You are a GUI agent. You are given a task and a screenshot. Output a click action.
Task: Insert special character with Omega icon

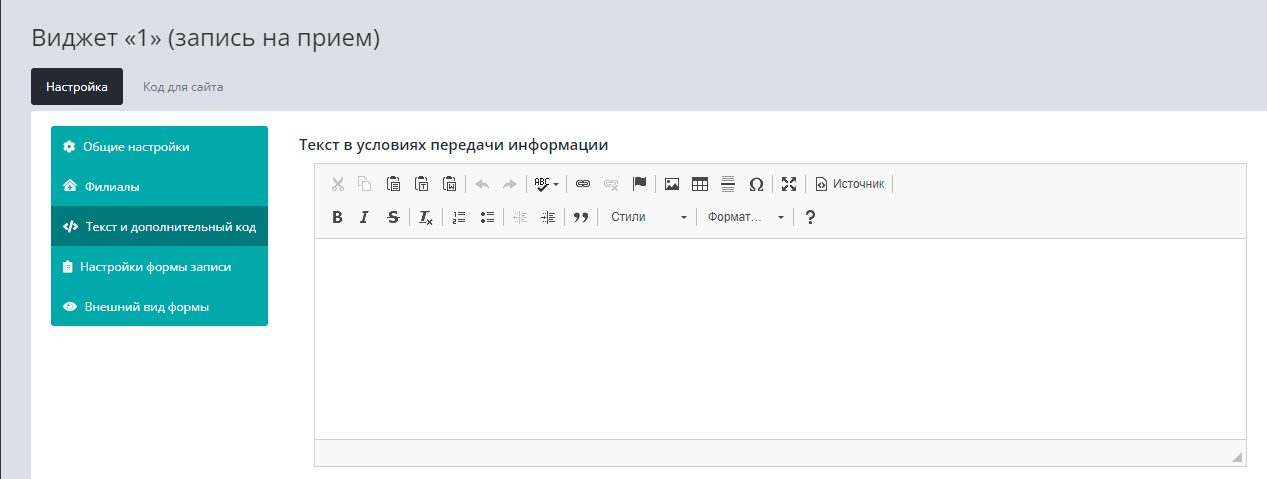pos(756,184)
